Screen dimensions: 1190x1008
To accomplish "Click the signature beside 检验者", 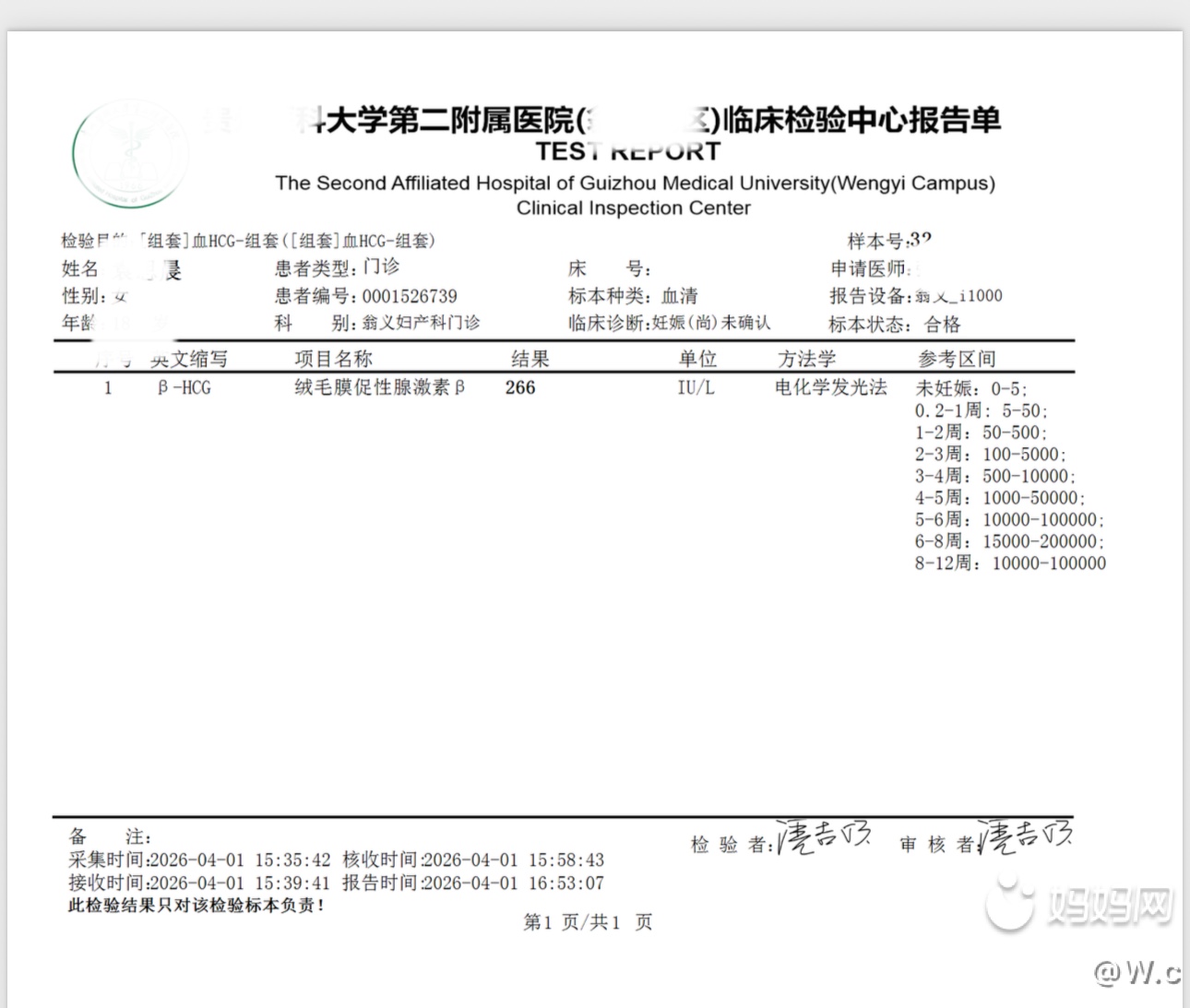I will (x=824, y=836).
